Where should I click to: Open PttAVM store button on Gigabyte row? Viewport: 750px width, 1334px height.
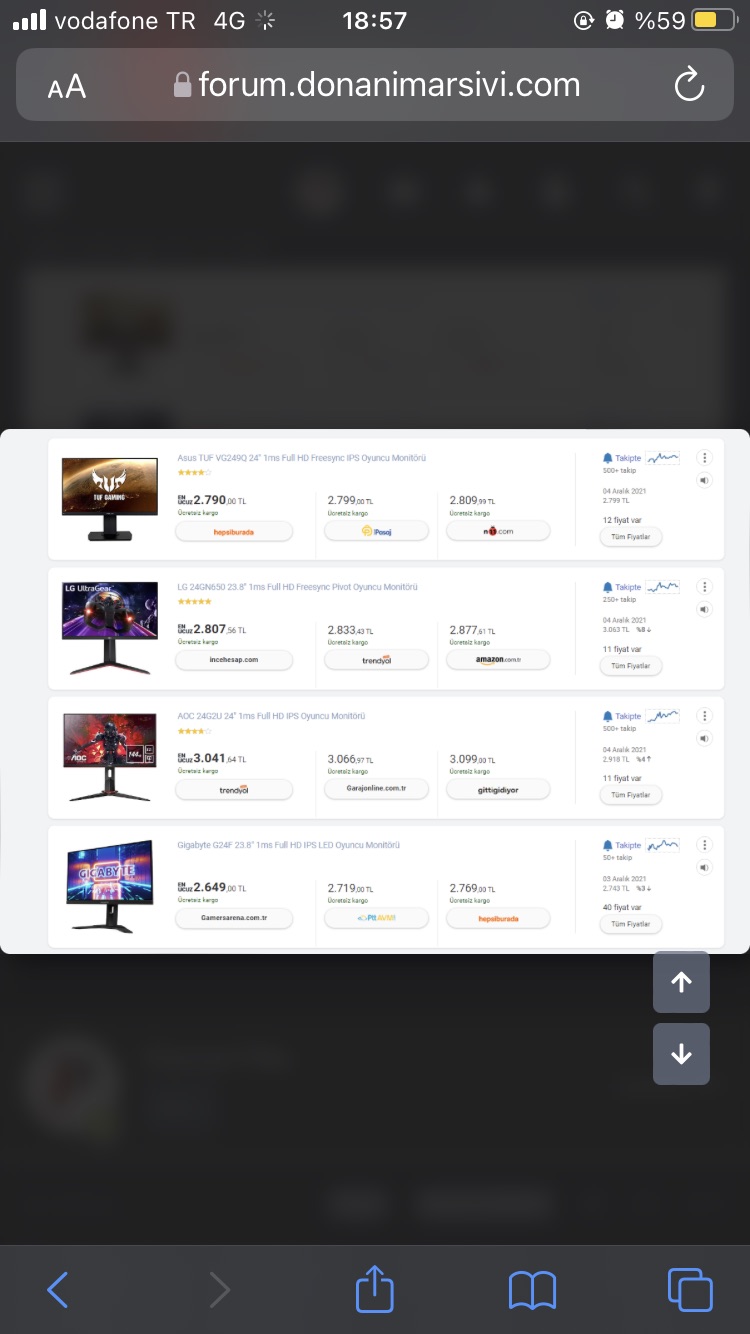(376, 918)
